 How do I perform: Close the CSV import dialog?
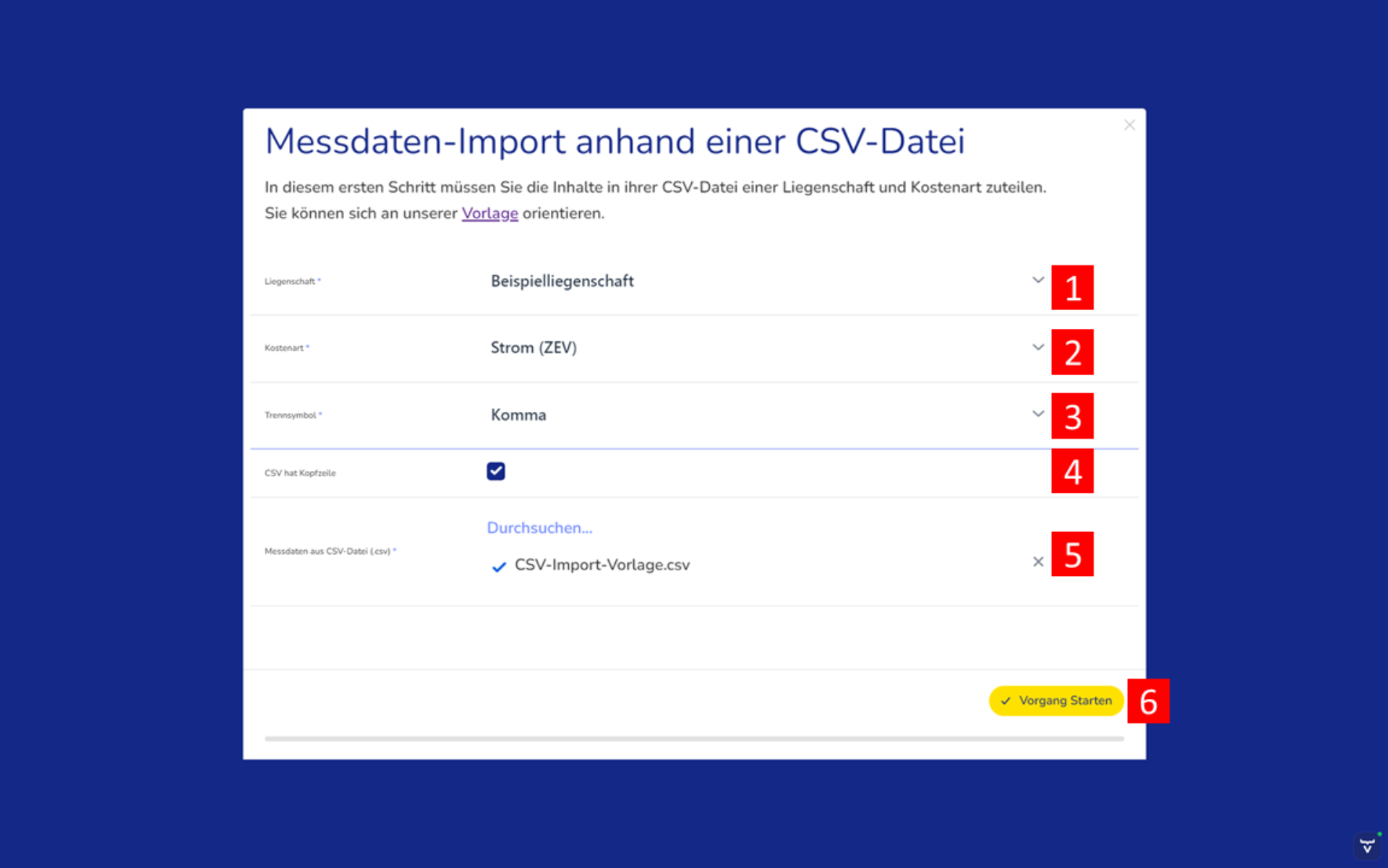point(1129,125)
